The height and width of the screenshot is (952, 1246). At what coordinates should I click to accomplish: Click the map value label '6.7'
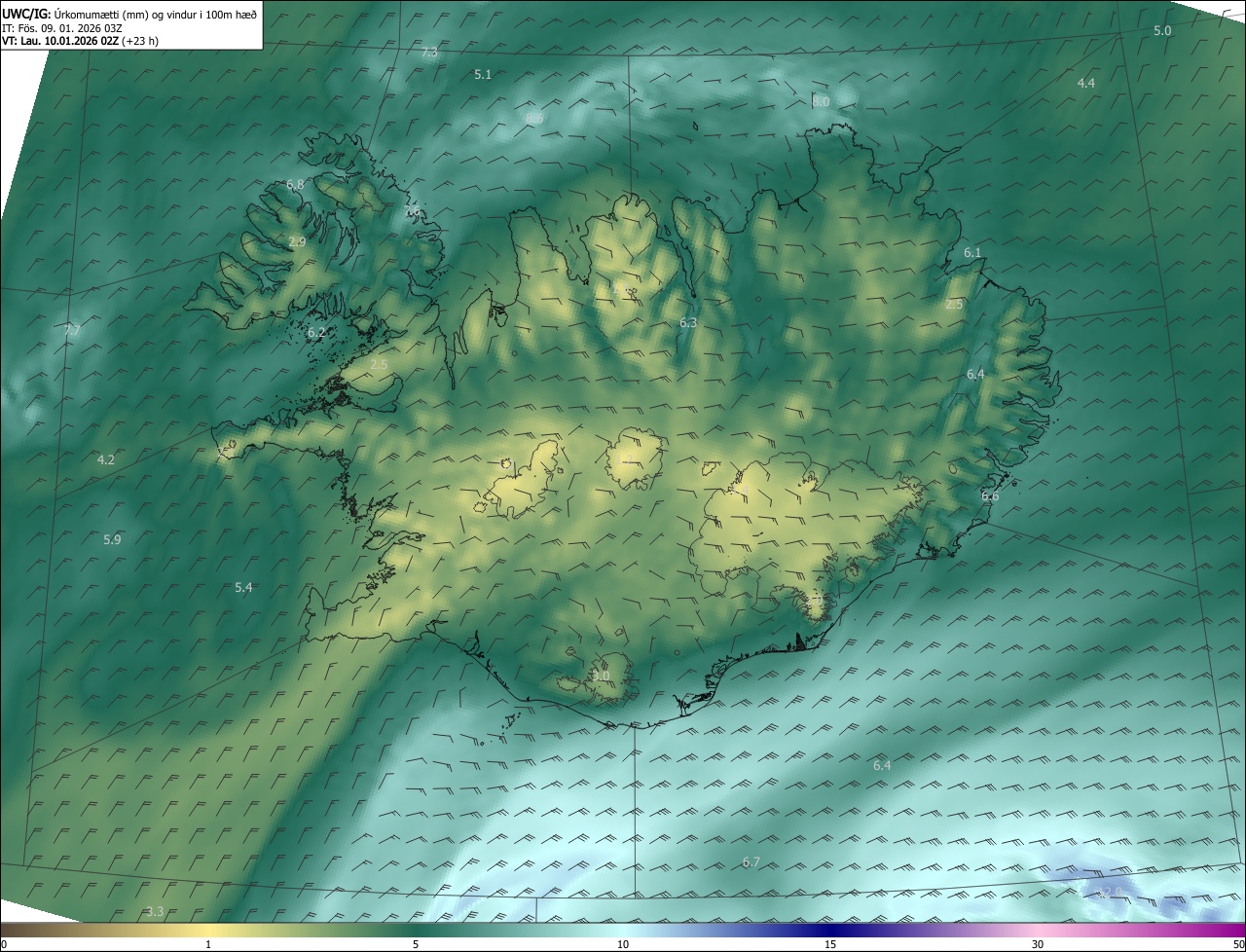[751, 862]
